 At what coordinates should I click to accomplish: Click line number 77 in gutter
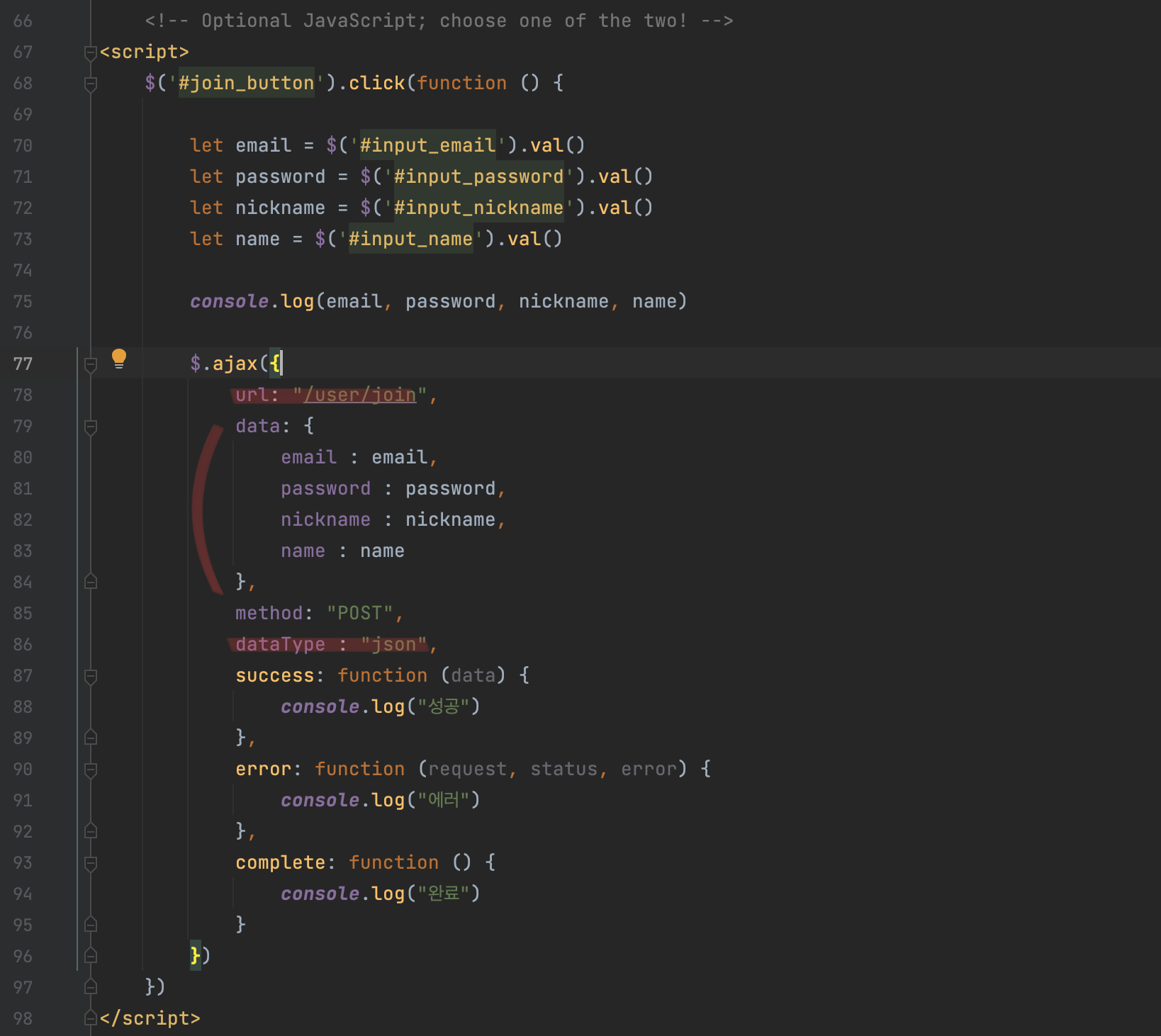coord(23,364)
